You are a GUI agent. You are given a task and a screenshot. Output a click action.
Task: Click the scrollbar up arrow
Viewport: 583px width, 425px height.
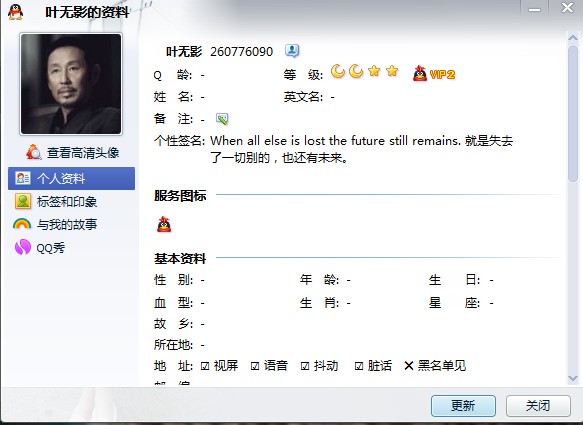point(573,38)
